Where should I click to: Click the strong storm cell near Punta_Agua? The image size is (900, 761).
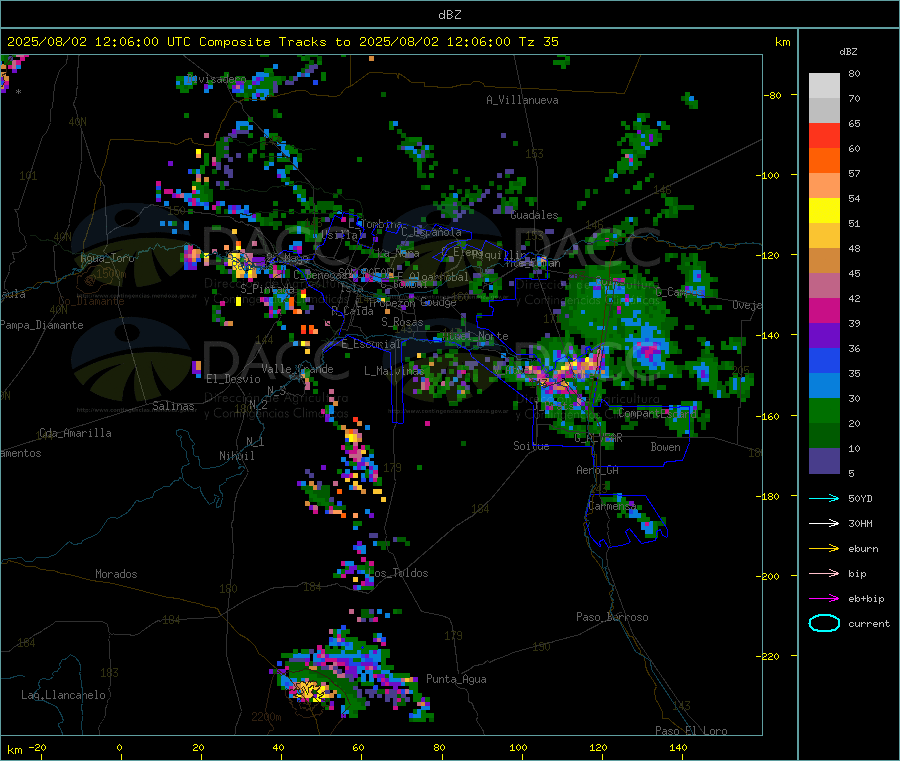[x=310, y=689]
